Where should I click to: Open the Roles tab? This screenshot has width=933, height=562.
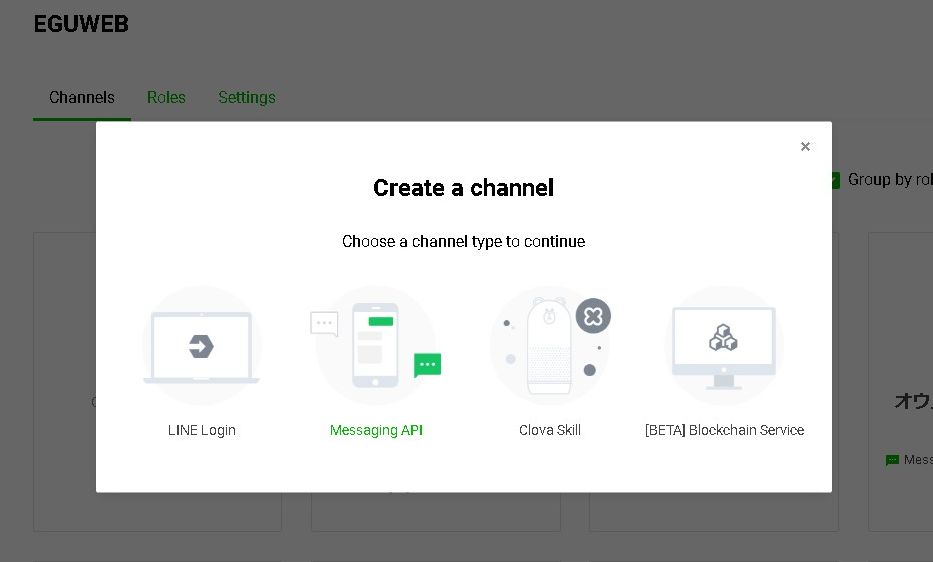point(166,97)
